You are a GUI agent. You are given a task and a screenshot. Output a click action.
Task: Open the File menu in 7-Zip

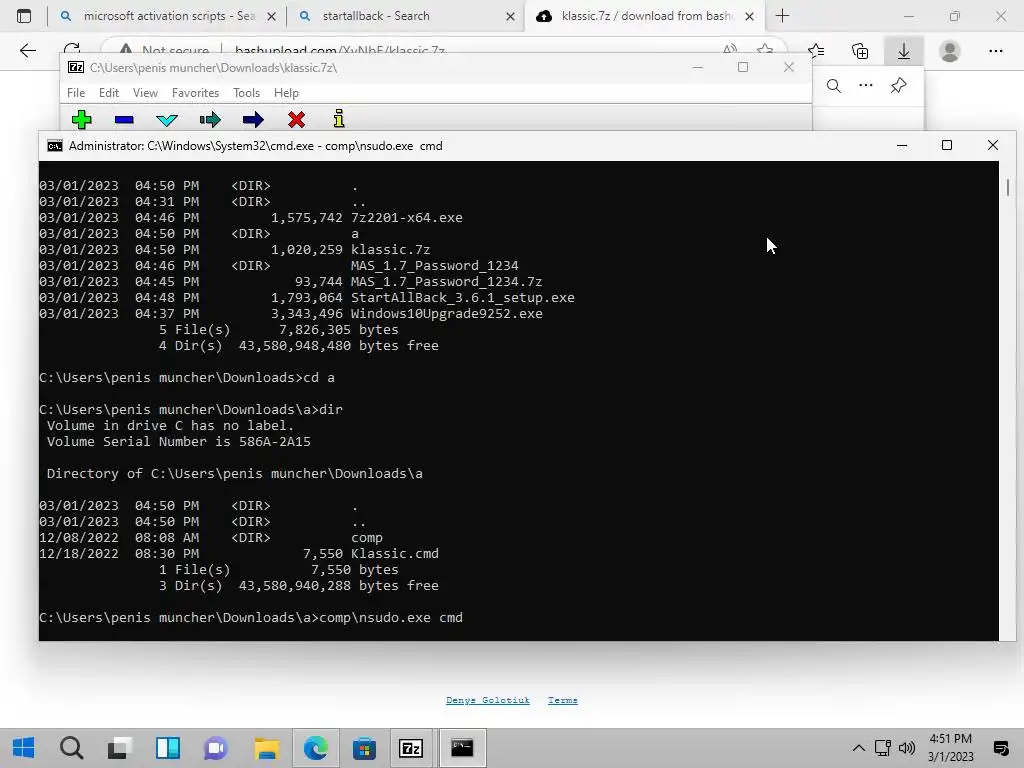[76, 93]
